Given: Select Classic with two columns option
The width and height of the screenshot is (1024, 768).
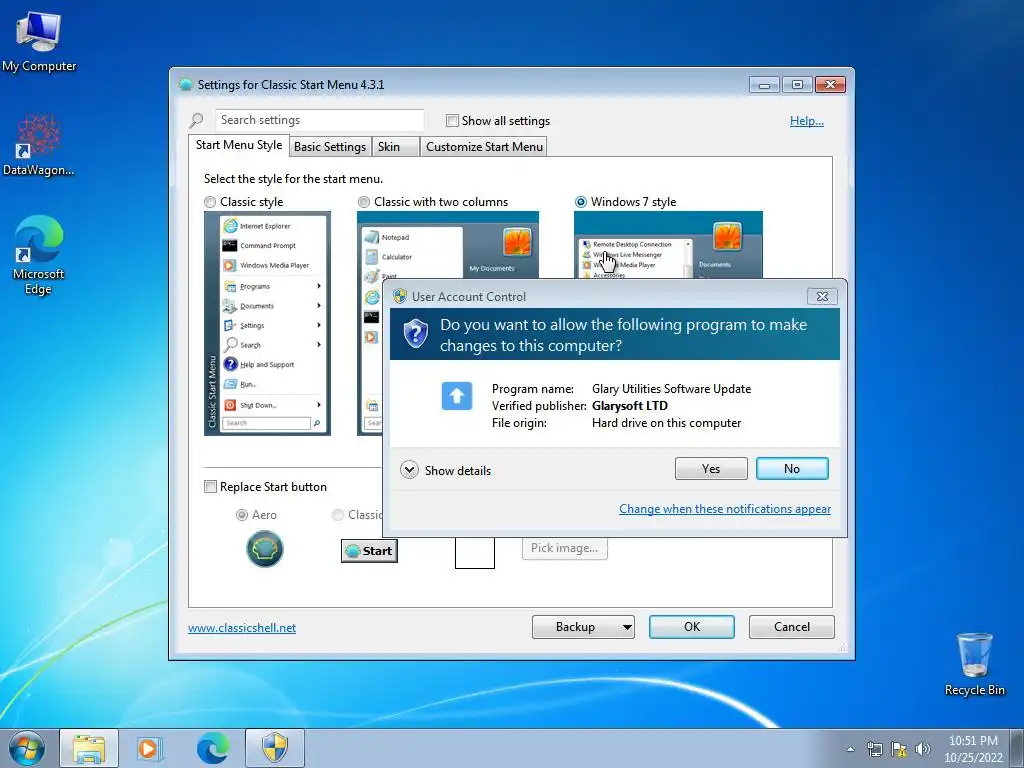Looking at the screenshot, I should tap(364, 202).
